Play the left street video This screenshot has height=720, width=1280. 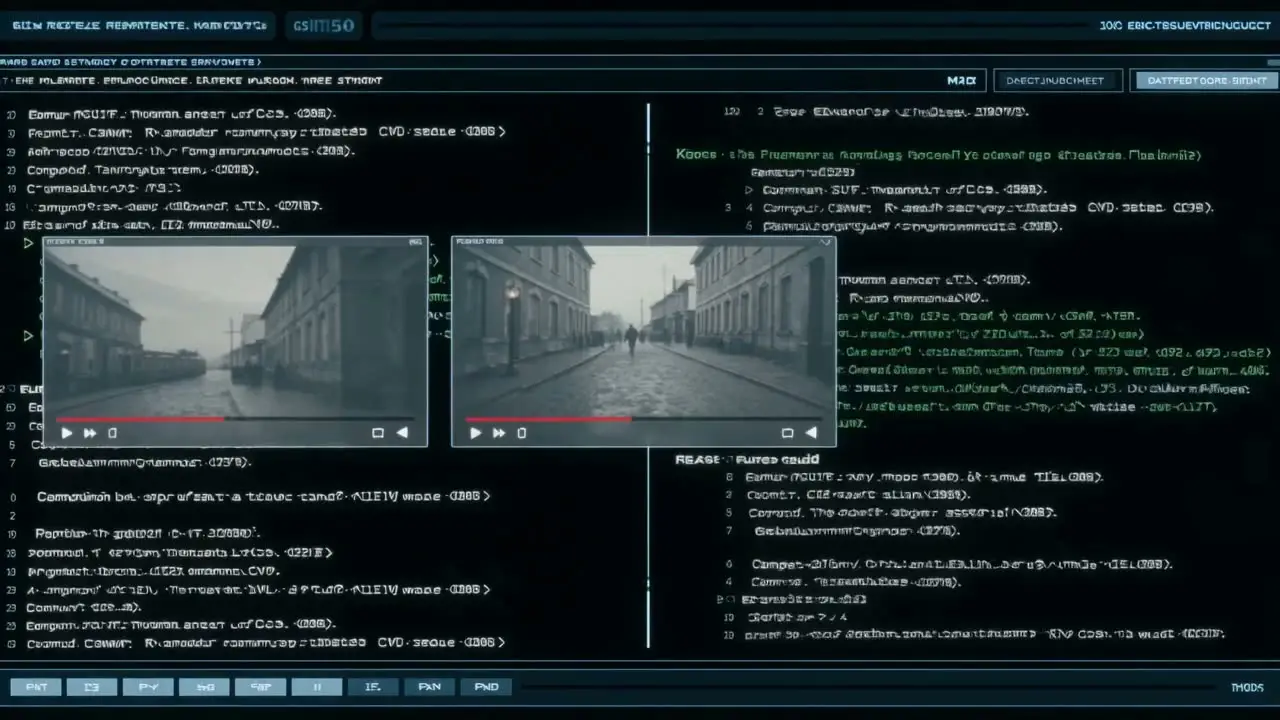point(67,433)
